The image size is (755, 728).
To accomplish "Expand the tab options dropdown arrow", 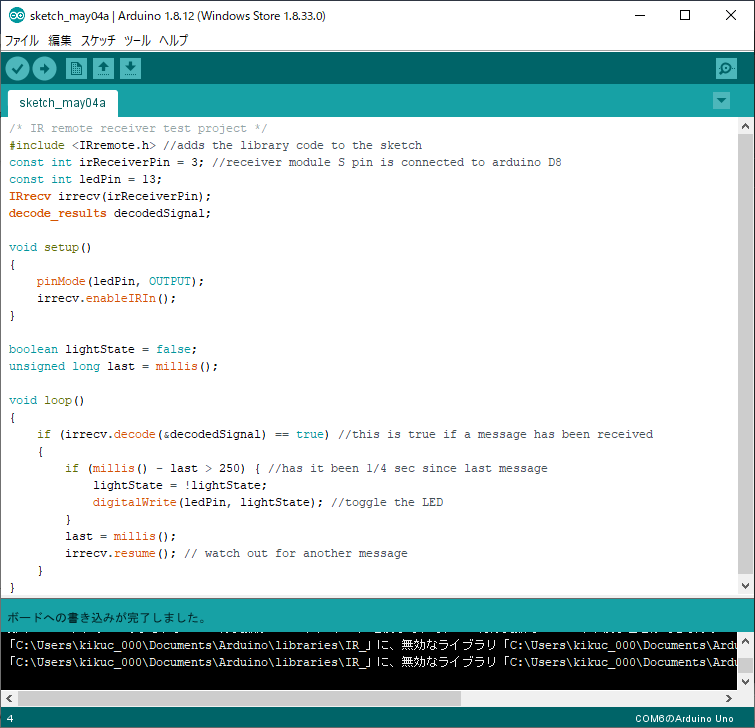I will (x=721, y=101).
